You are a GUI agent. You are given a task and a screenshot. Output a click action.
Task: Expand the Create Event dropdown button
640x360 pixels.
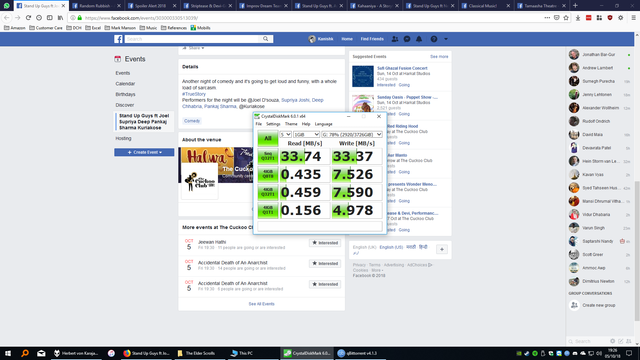[144, 152]
